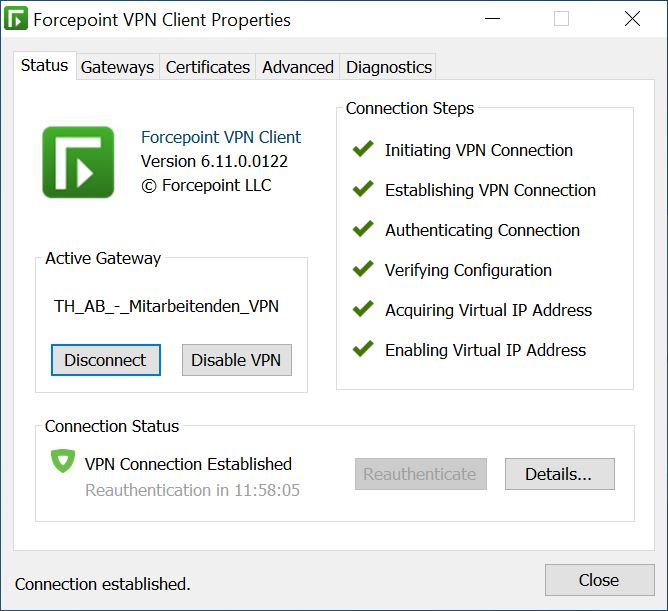Select the Status tab
Screen dimensions: 668x611
(45, 66)
